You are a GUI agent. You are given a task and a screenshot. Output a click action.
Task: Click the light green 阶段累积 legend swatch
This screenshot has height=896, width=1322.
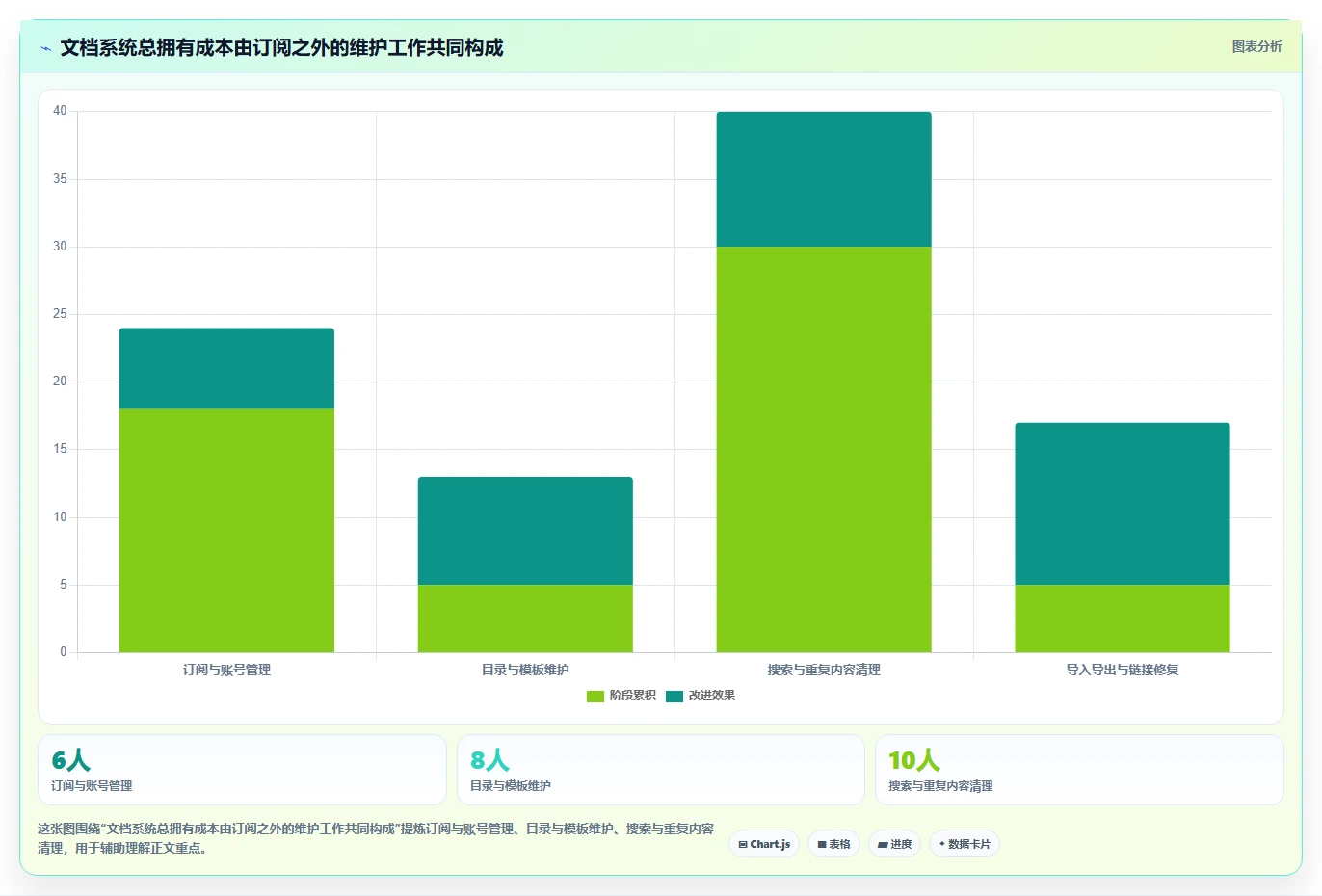click(595, 696)
